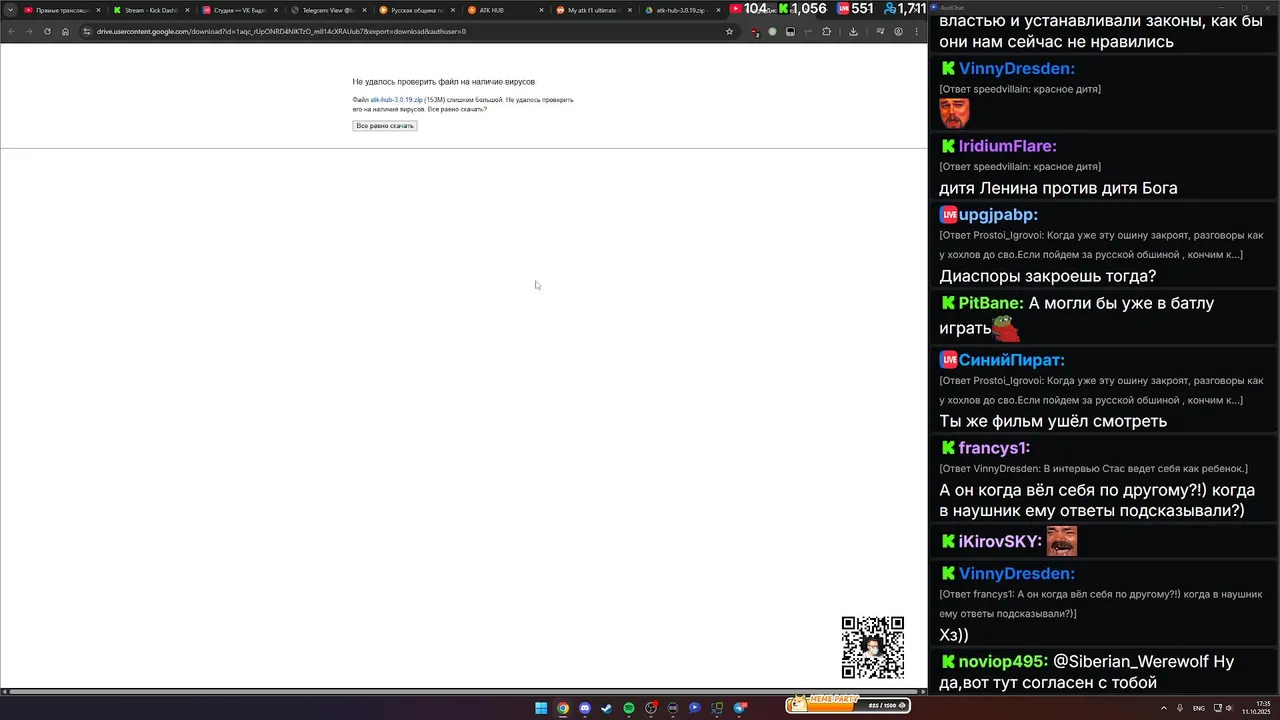Viewport: 1280px width, 720px height.
Task: Open Steam from the taskbar
Action: click(606, 708)
